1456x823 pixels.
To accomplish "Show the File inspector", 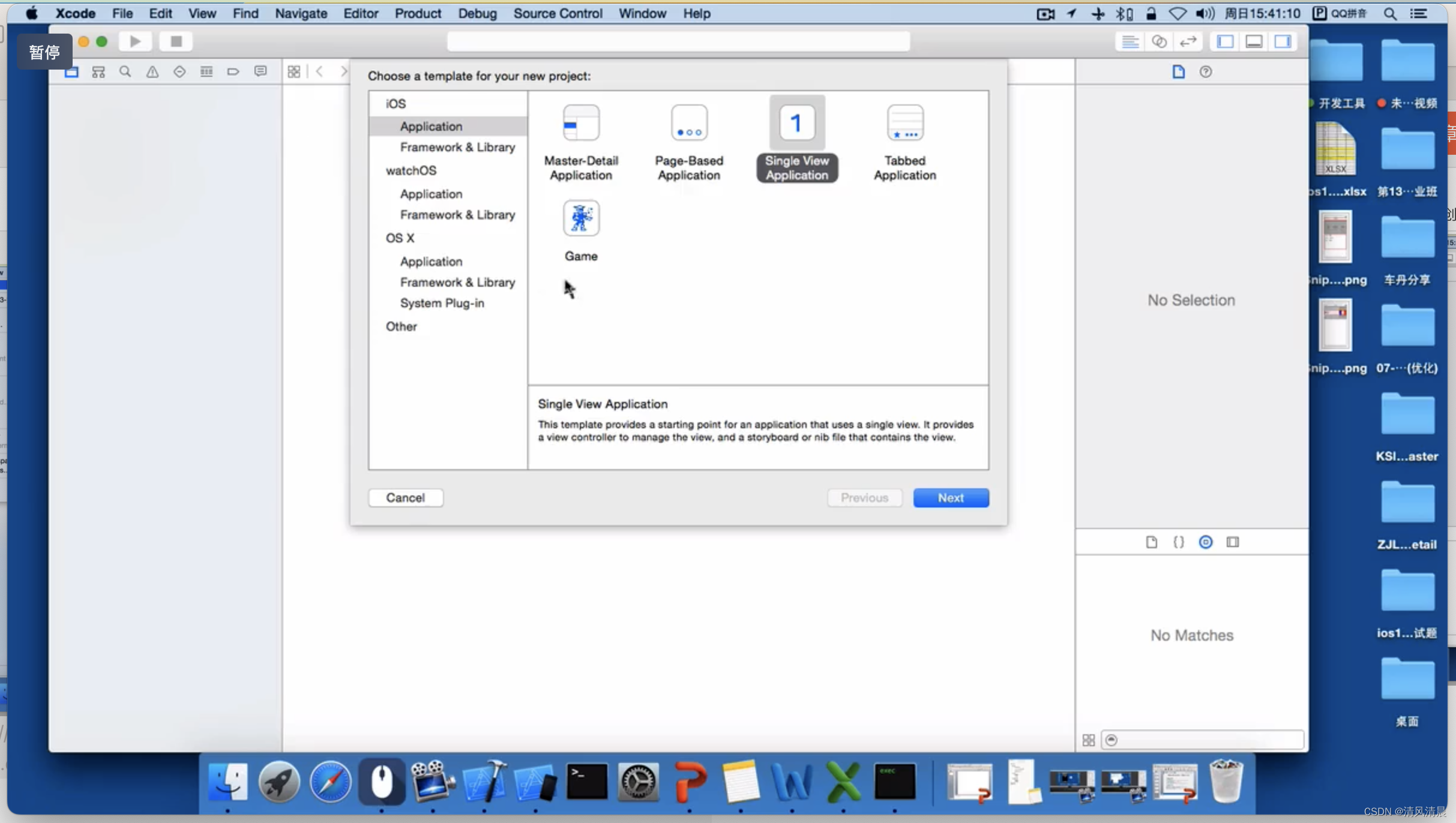I will [1178, 72].
